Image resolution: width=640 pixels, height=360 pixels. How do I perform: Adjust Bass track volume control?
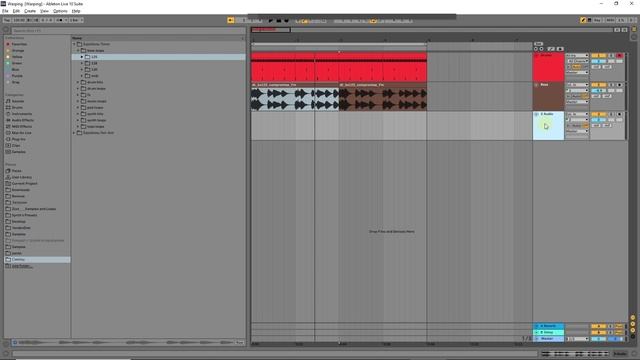pyautogui.click(x=599, y=91)
